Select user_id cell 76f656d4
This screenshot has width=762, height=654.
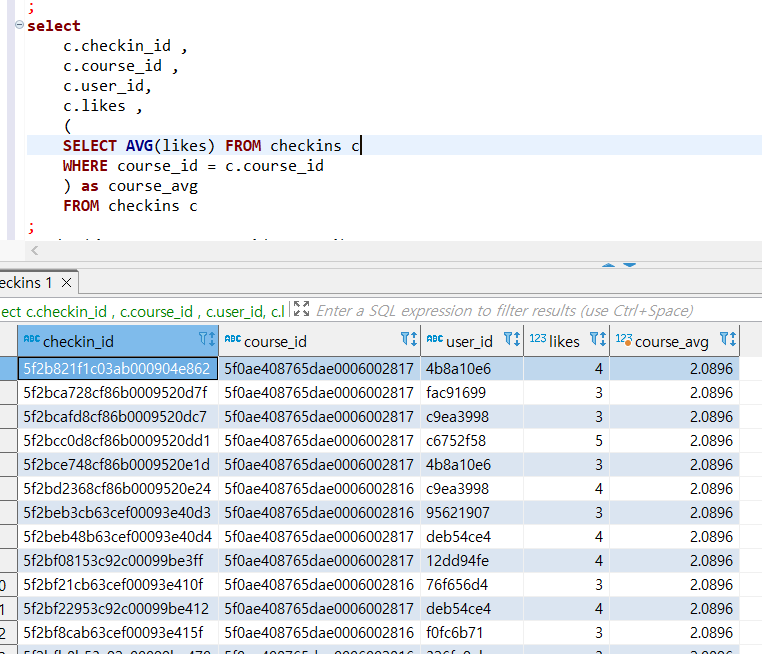coord(472,585)
